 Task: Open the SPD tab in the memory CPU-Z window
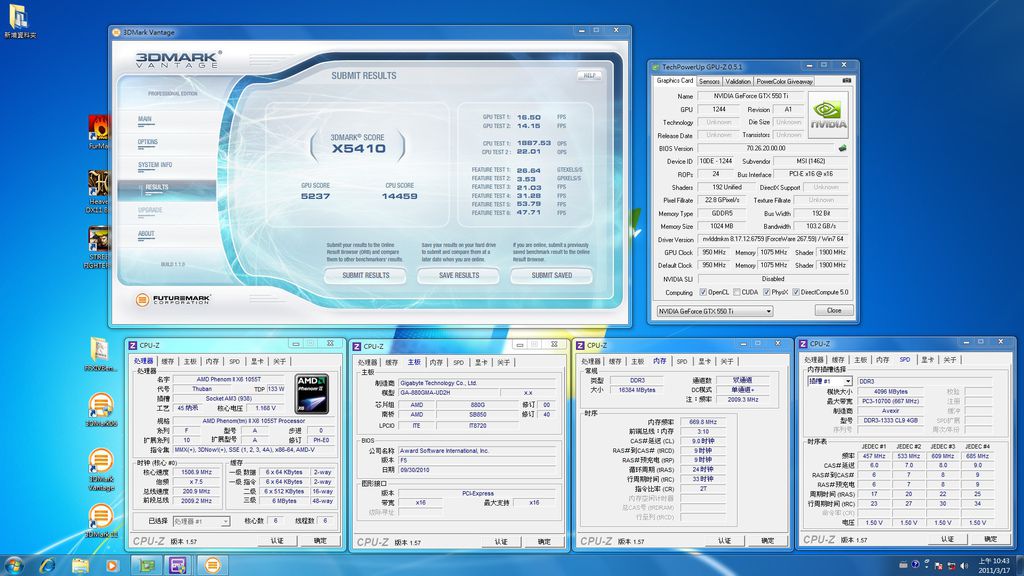(682, 361)
